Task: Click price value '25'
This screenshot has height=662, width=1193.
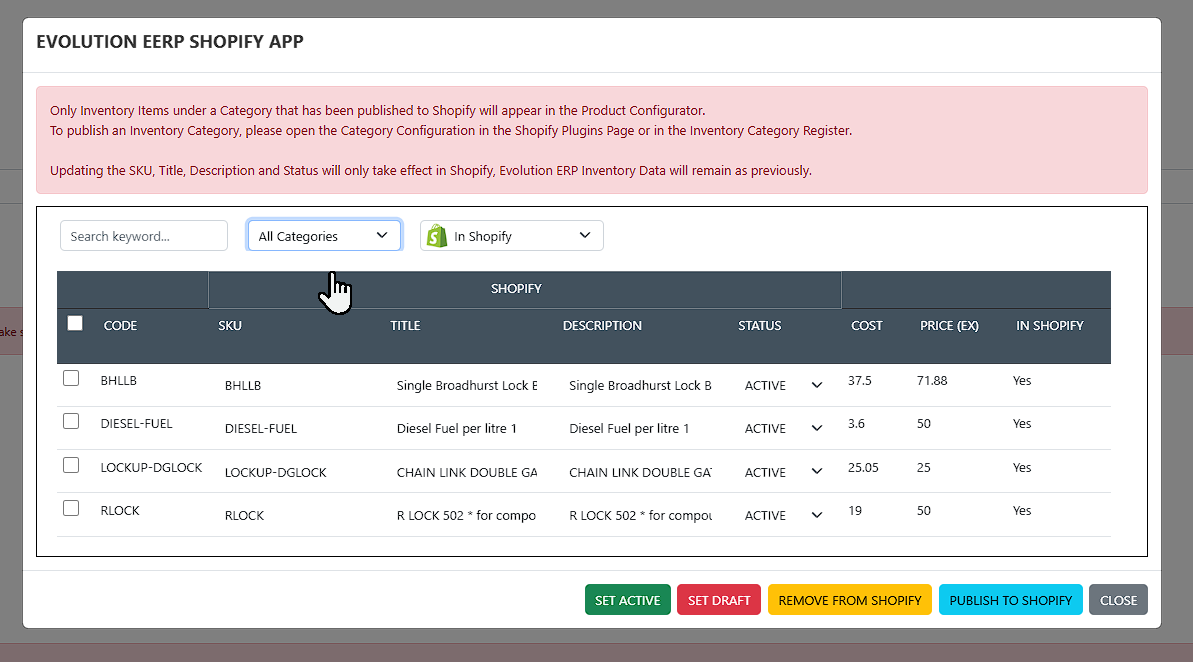Action: [924, 467]
